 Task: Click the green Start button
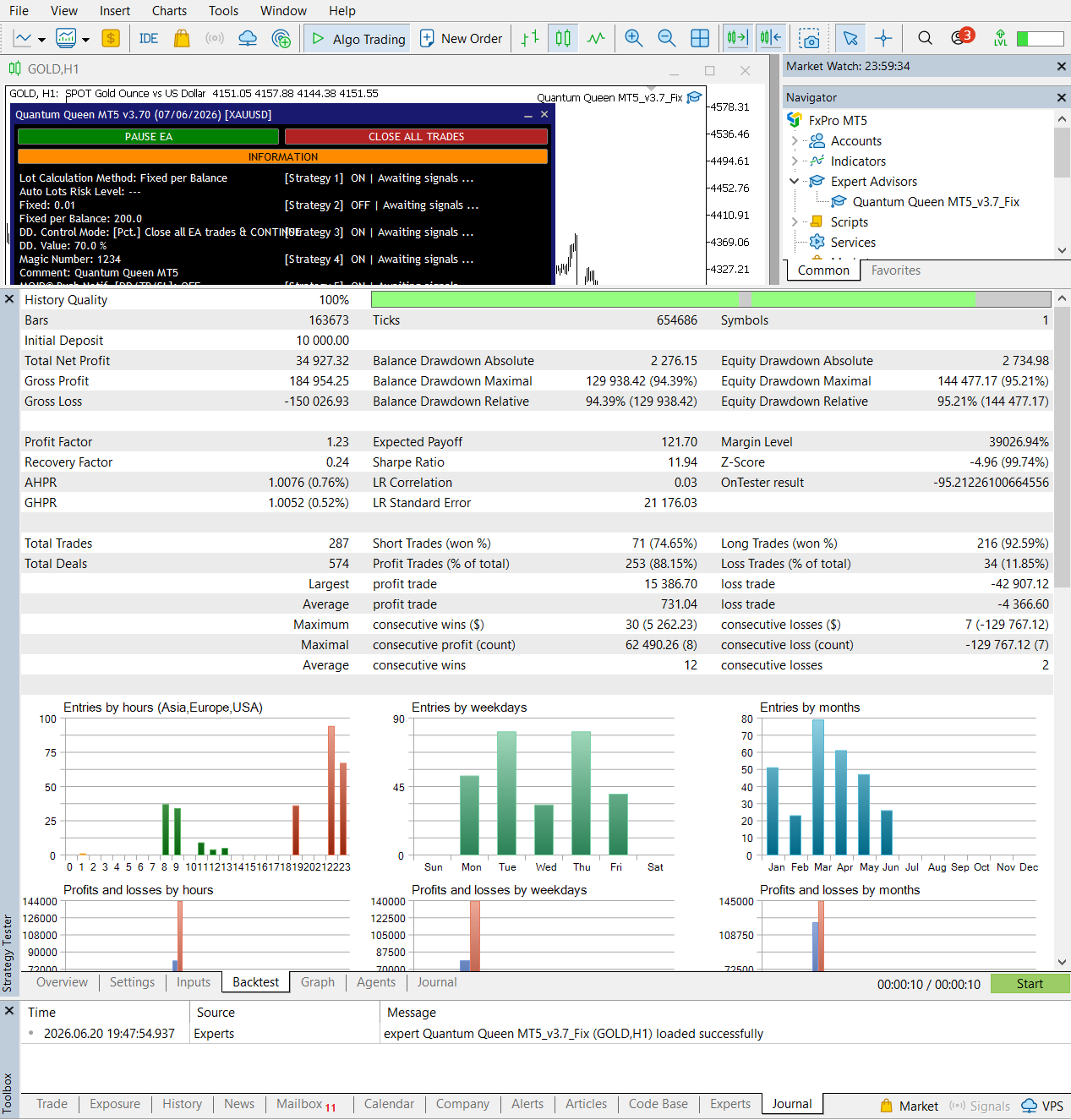click(1030, 984)
